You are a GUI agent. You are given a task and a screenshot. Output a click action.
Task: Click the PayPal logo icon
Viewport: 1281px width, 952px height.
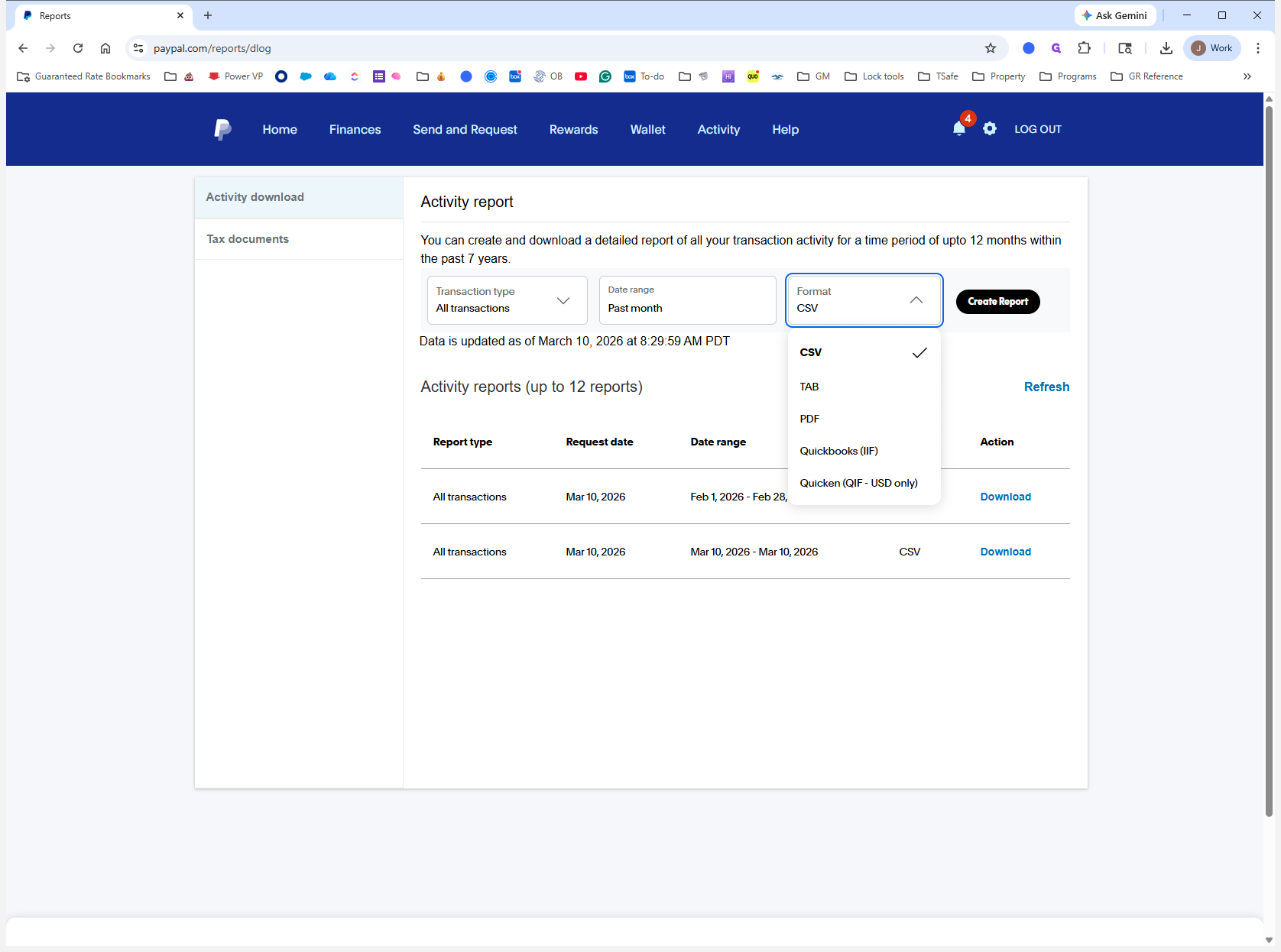(222, 129)
